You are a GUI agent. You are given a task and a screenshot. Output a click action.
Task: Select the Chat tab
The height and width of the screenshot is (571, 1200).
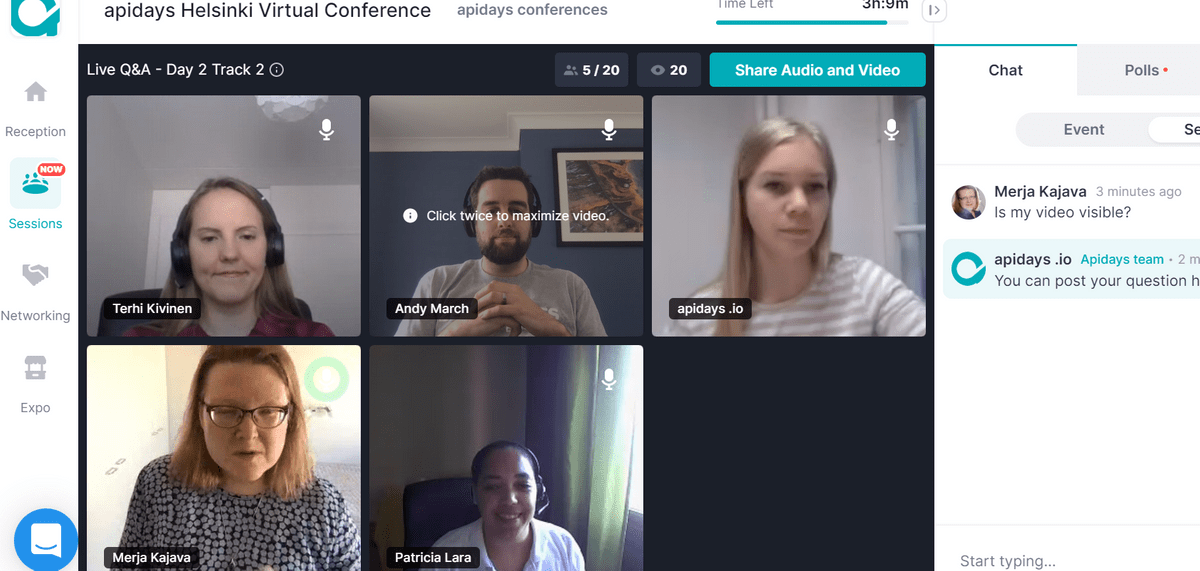(1005, 70)
